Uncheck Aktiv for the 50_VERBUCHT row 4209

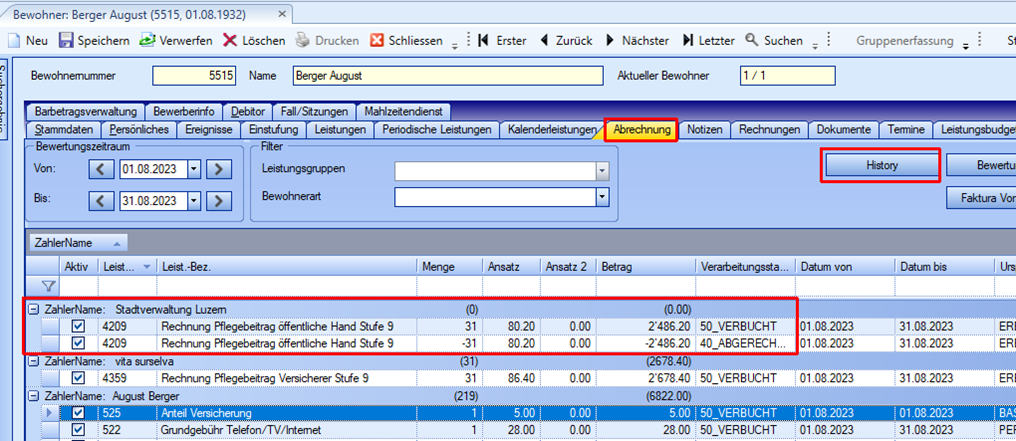pyautogui.click(x=78, y=326)
